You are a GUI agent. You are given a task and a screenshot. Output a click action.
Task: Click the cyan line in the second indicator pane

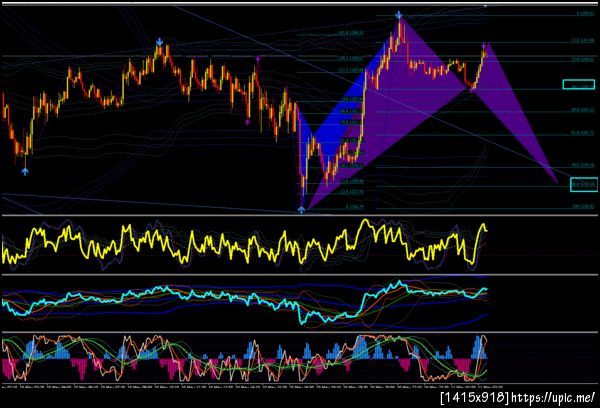pos(245,302)
